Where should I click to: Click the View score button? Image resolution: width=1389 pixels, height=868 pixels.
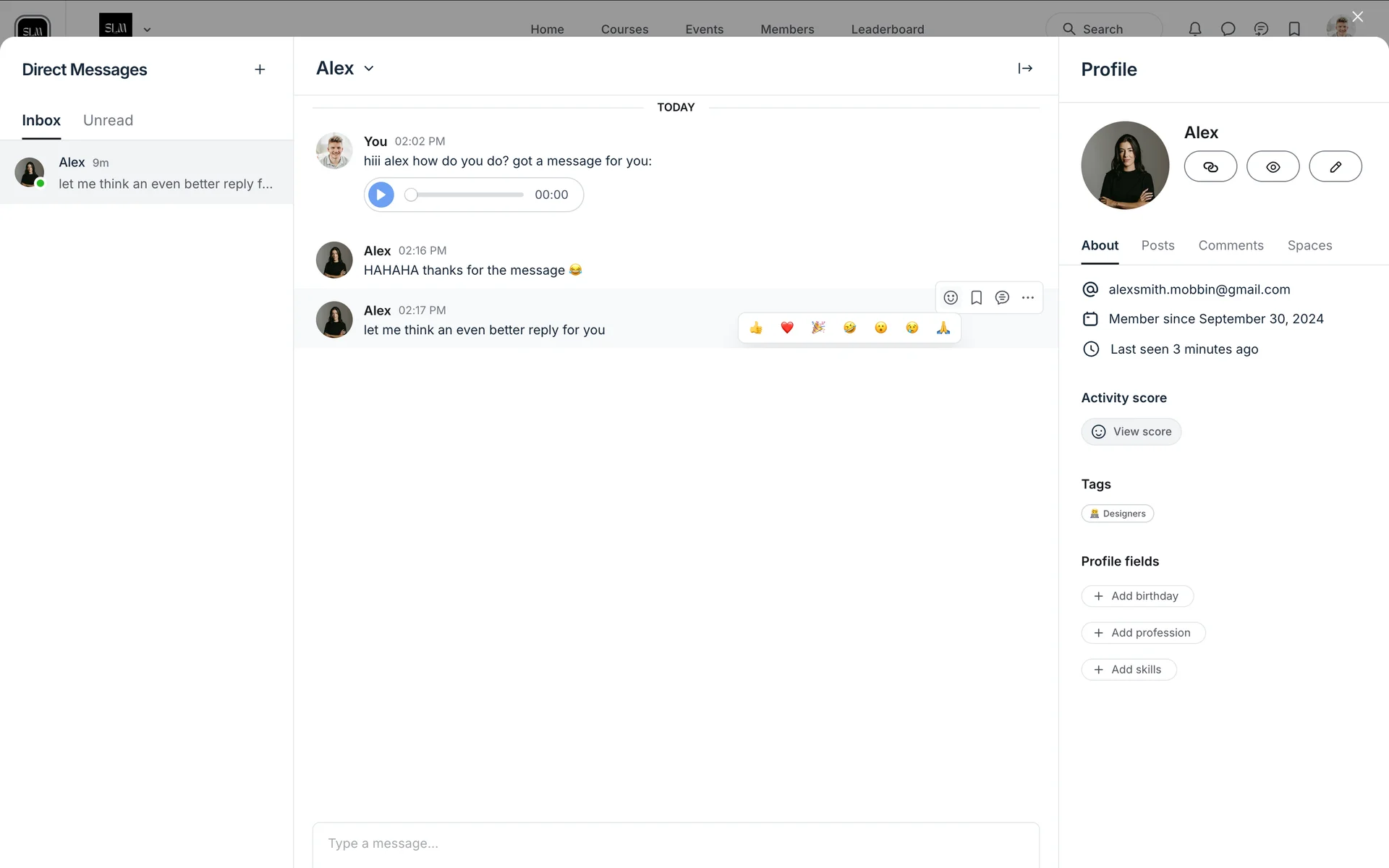tap(1131, 432)
